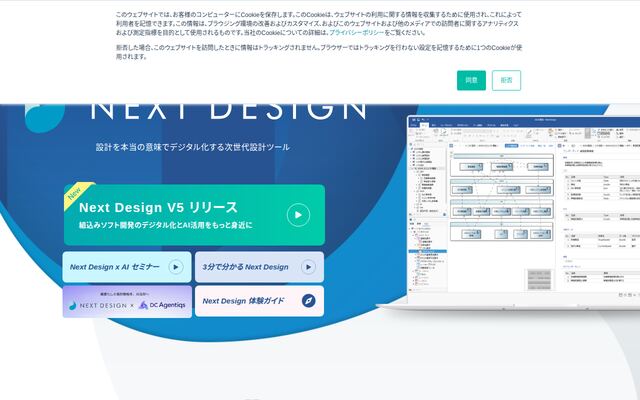Screen dimensions: 640x400
Task: Accept cookies with the 同意 button
Action: tap(471, 80)
